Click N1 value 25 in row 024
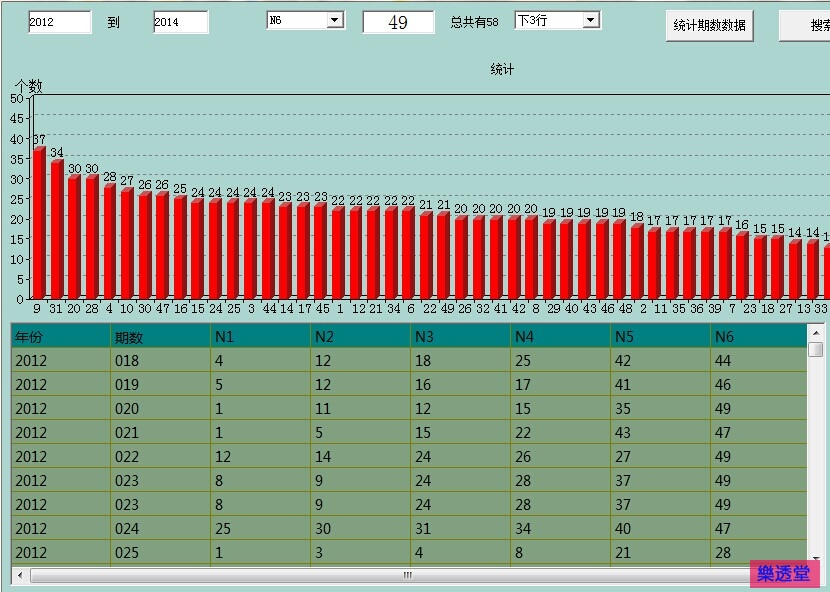 point(260,528)
